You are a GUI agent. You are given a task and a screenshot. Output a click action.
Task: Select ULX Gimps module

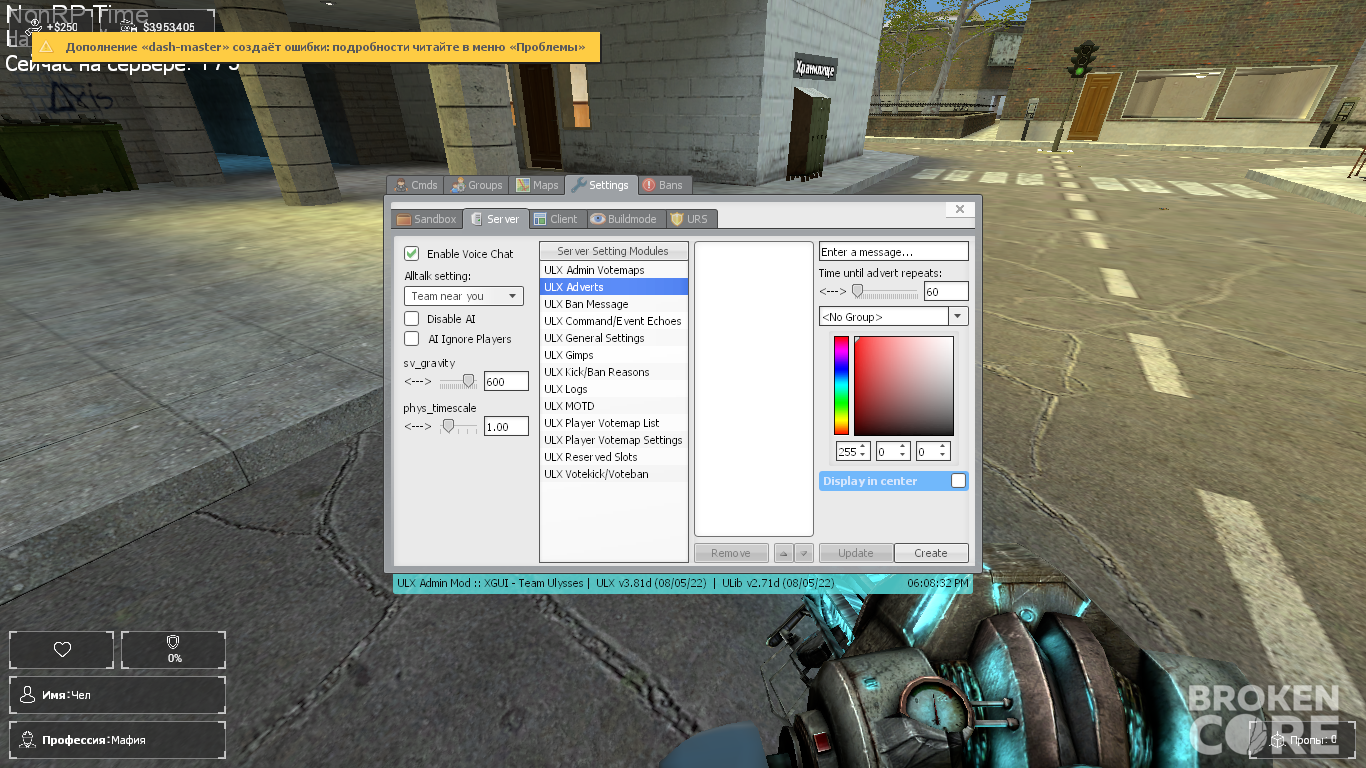coord(614,355)
